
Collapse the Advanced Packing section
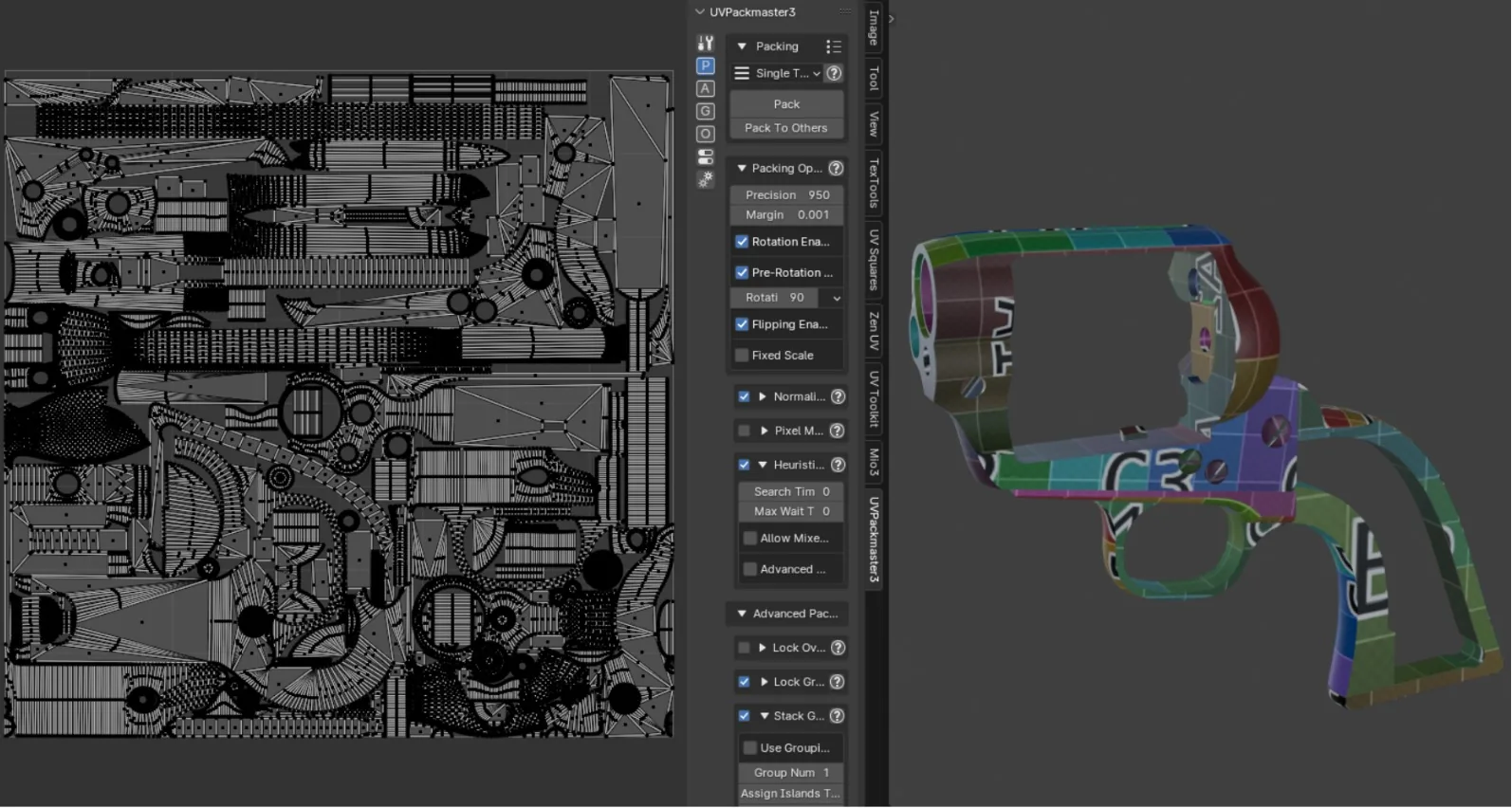pyautogui.click(x=742, y=614)
